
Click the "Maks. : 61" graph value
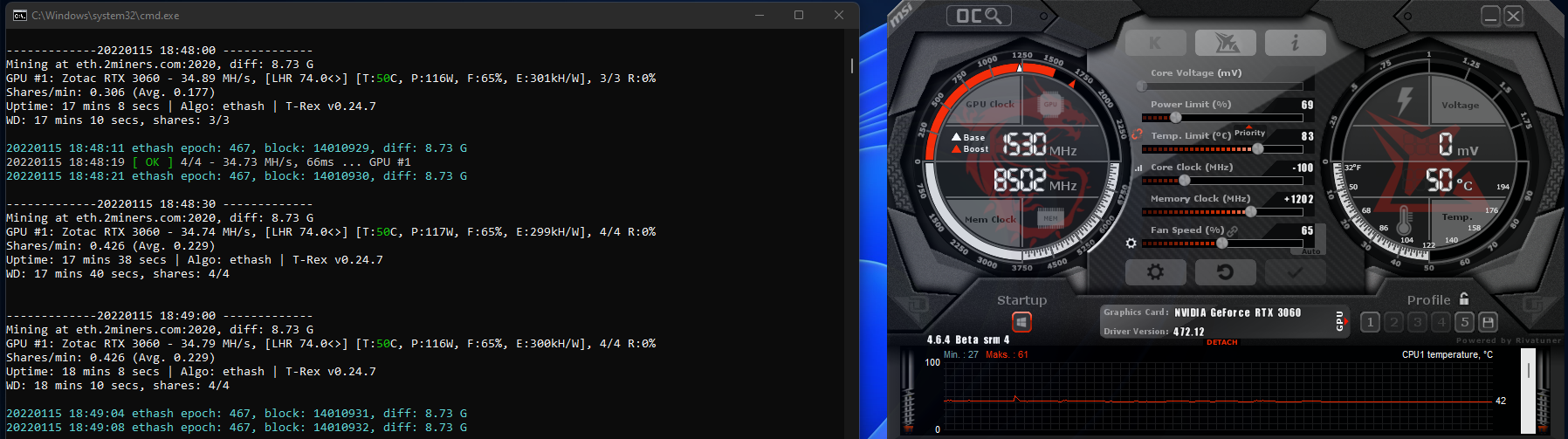[x=1007, y=354]
